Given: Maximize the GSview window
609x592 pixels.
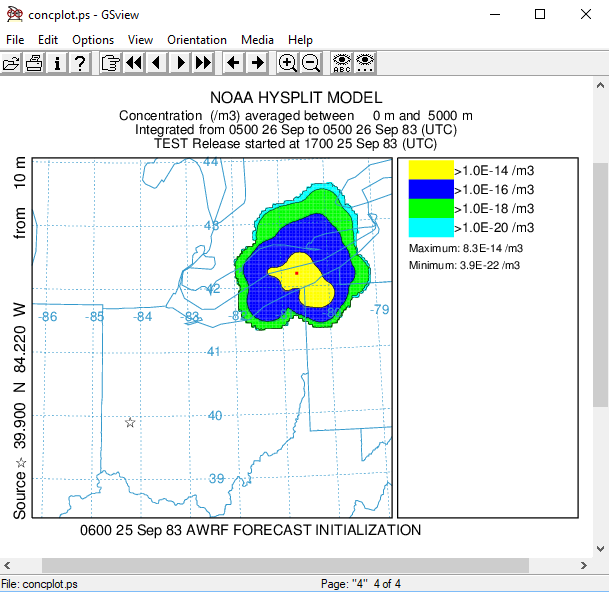Looking at the screenshot, I should [540, 14].
